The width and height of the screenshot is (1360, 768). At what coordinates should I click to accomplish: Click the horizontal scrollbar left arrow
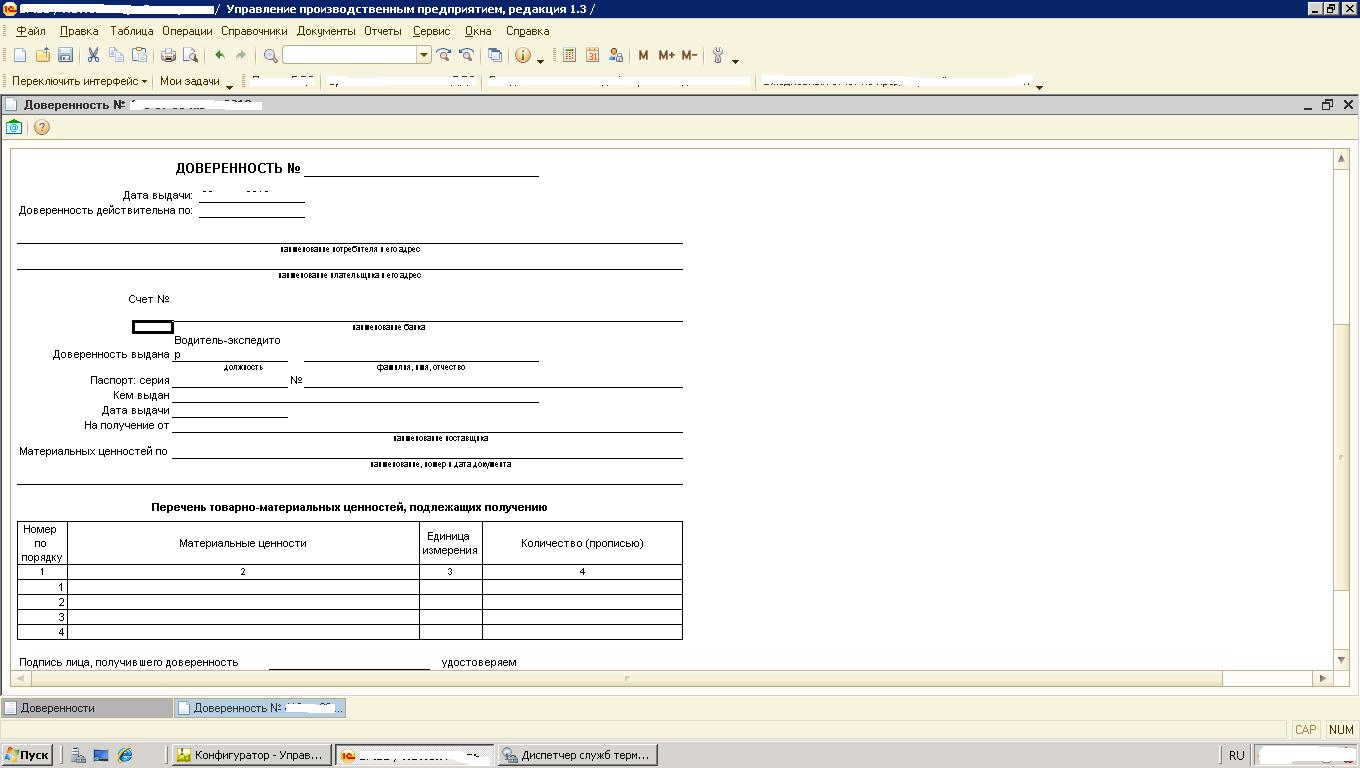coord(19,678)
